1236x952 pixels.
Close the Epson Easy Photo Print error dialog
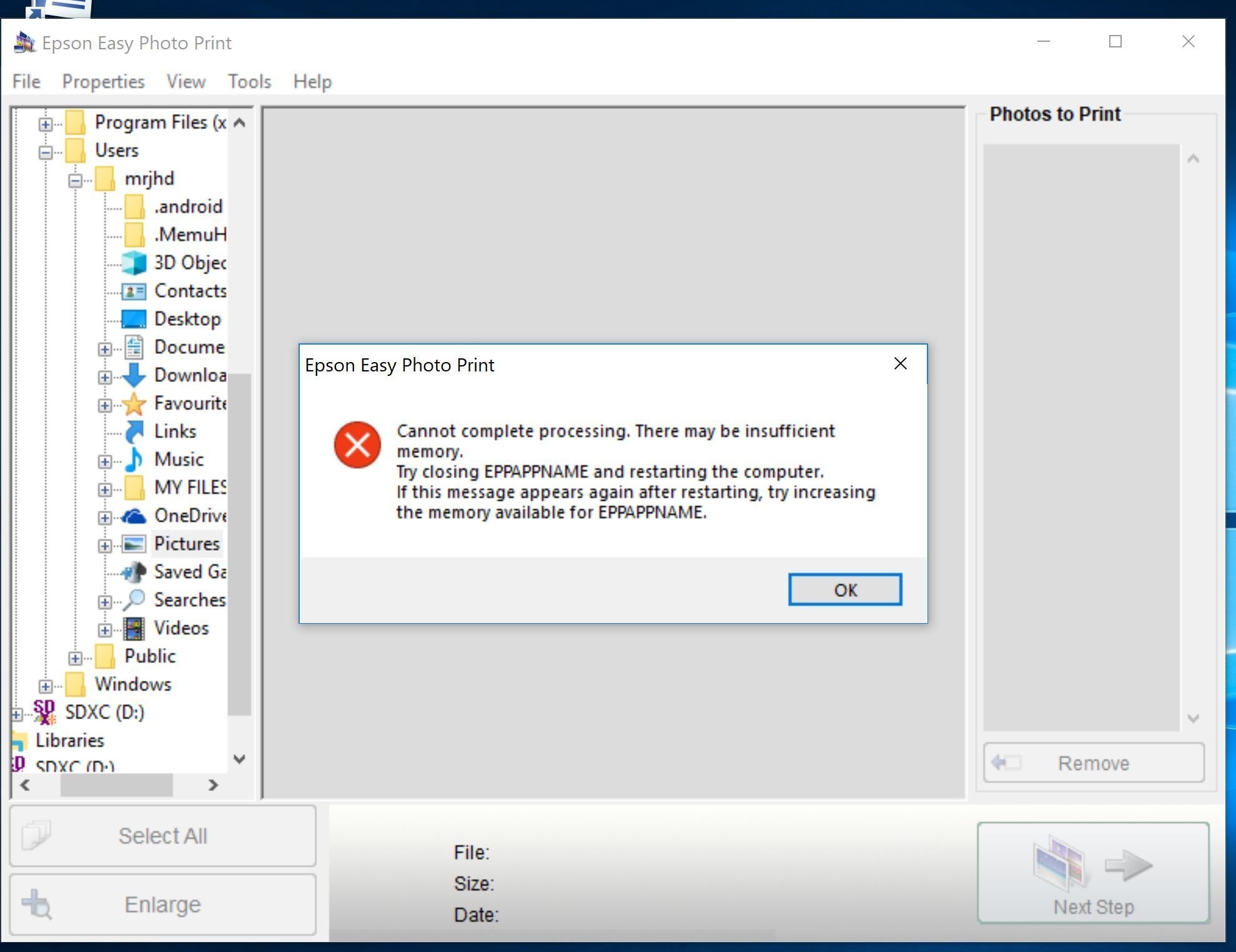coord(900,363)
